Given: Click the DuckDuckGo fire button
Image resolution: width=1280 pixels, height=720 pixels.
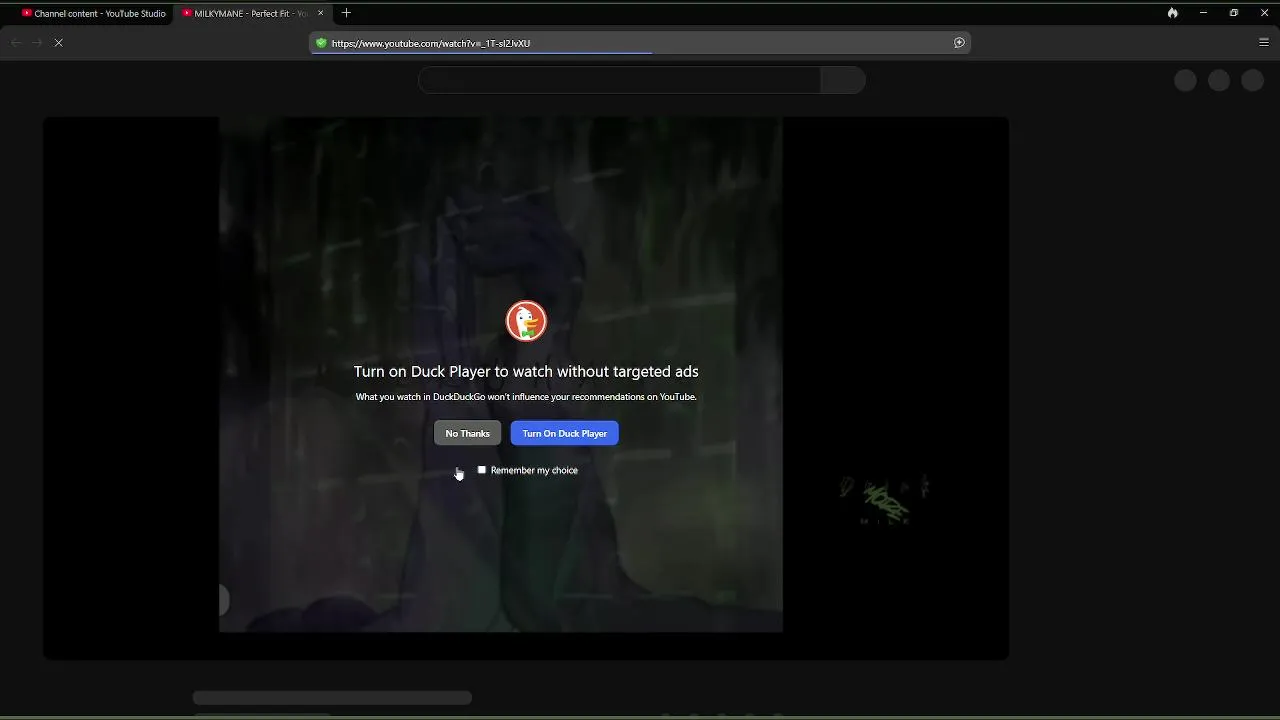Looking at the screenshot, I should pyautogui.click(x=1172, y=13).
